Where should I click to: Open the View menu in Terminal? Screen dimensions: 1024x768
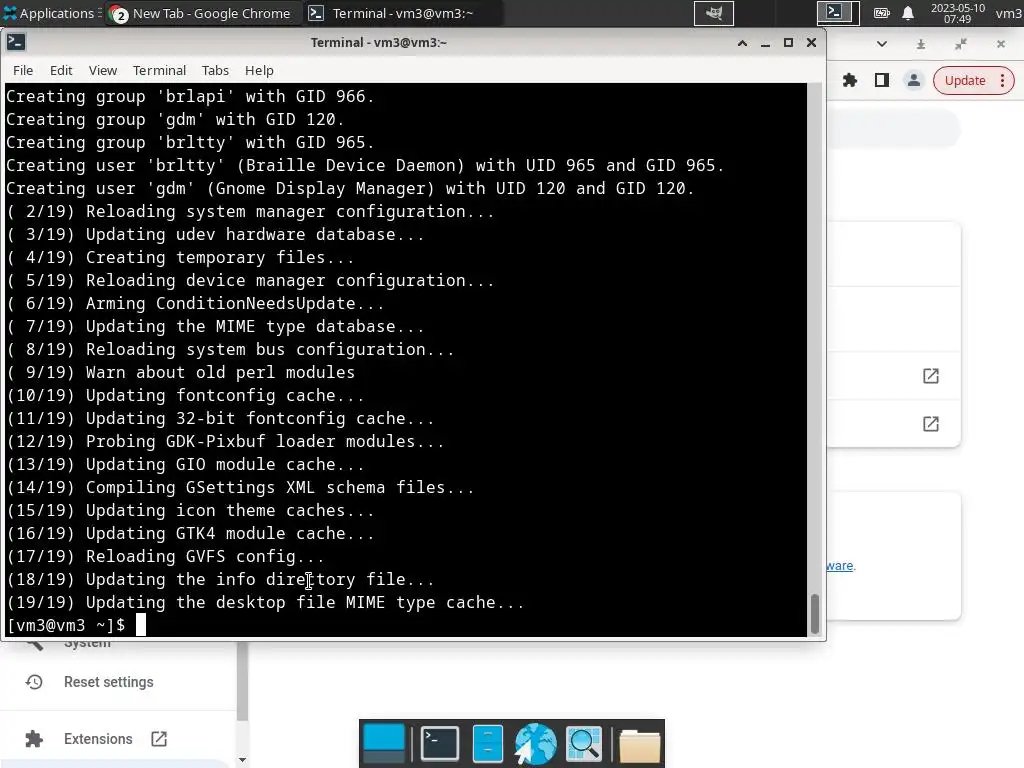(x=103, y=71)
